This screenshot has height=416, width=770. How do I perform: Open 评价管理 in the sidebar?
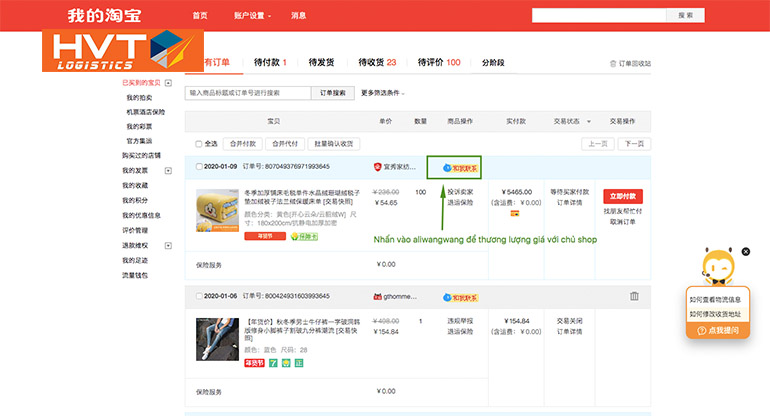point(135,230)
